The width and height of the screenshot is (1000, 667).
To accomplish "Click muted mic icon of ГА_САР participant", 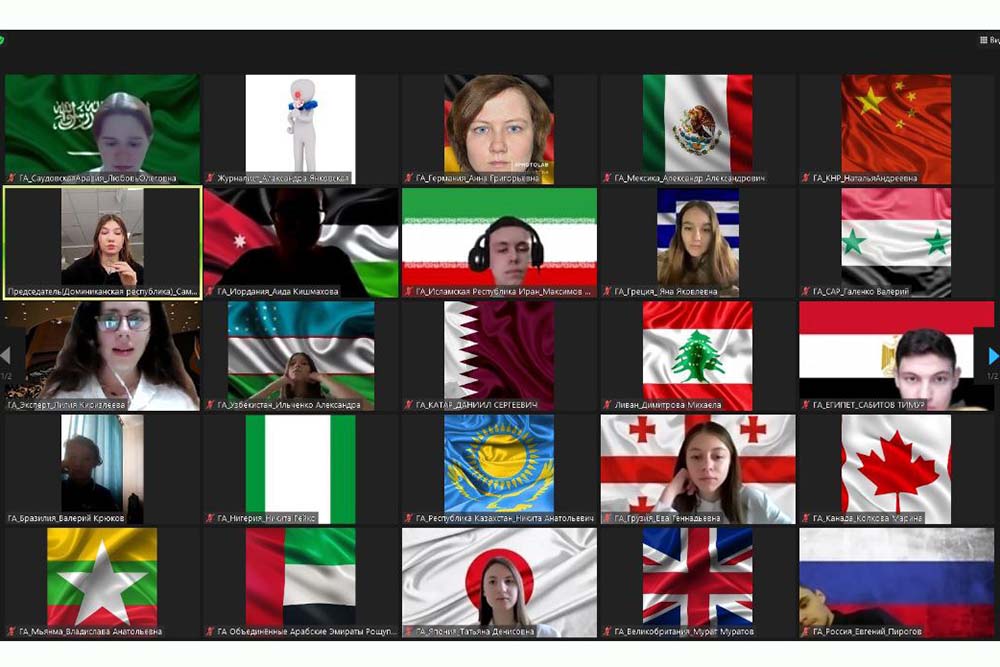I will coord(805,291).
